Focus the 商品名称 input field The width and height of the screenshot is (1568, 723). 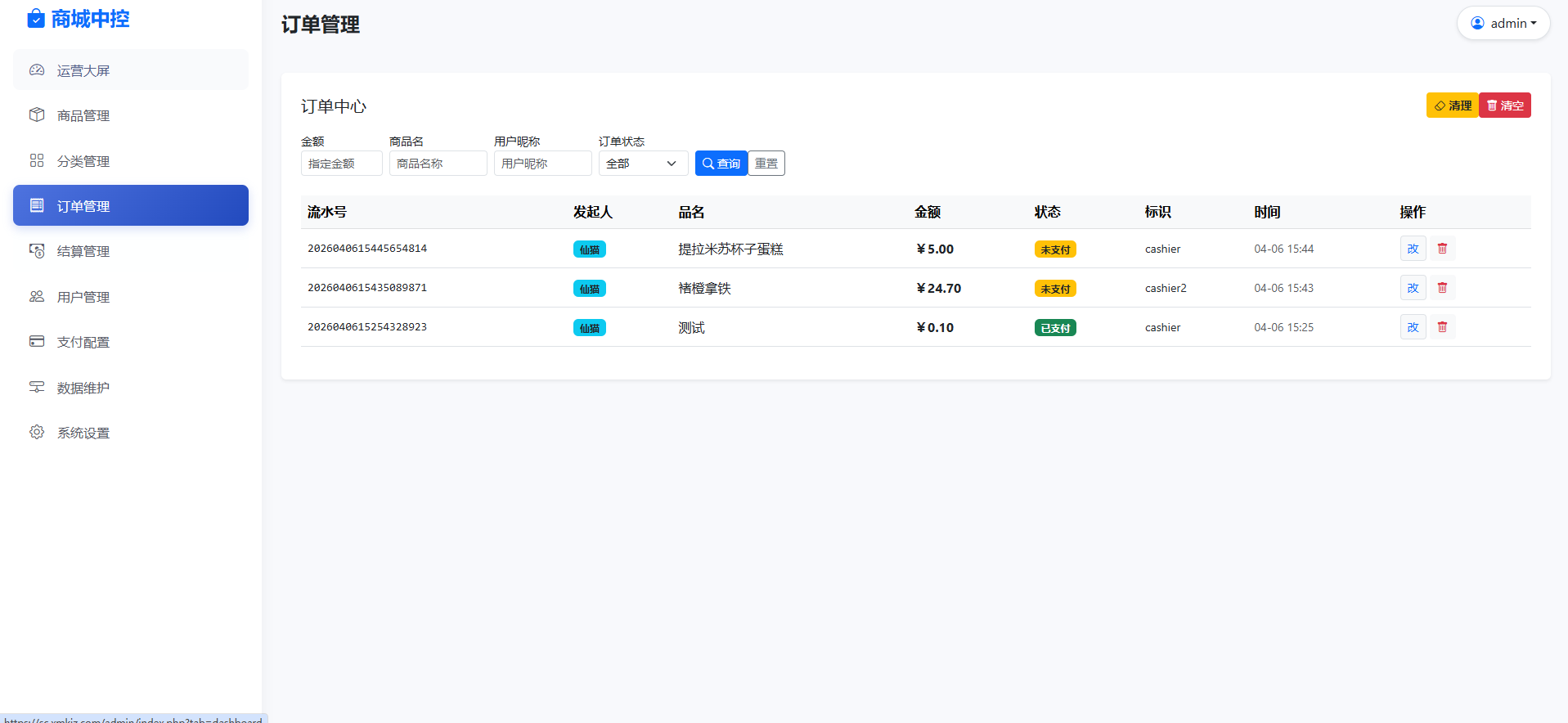tap(438, 164)
